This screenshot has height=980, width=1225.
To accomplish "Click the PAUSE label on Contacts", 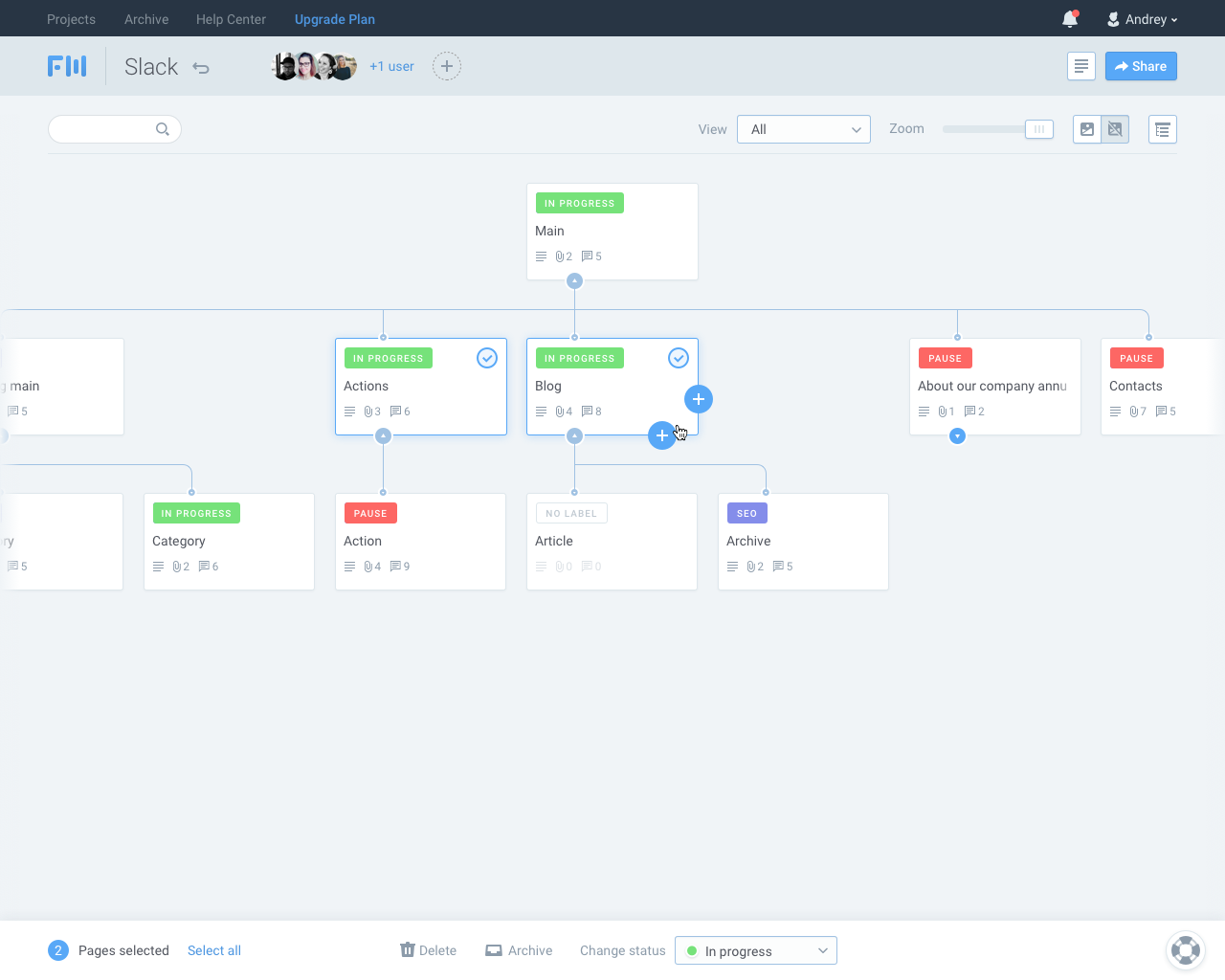I will tap(1136, 358).
